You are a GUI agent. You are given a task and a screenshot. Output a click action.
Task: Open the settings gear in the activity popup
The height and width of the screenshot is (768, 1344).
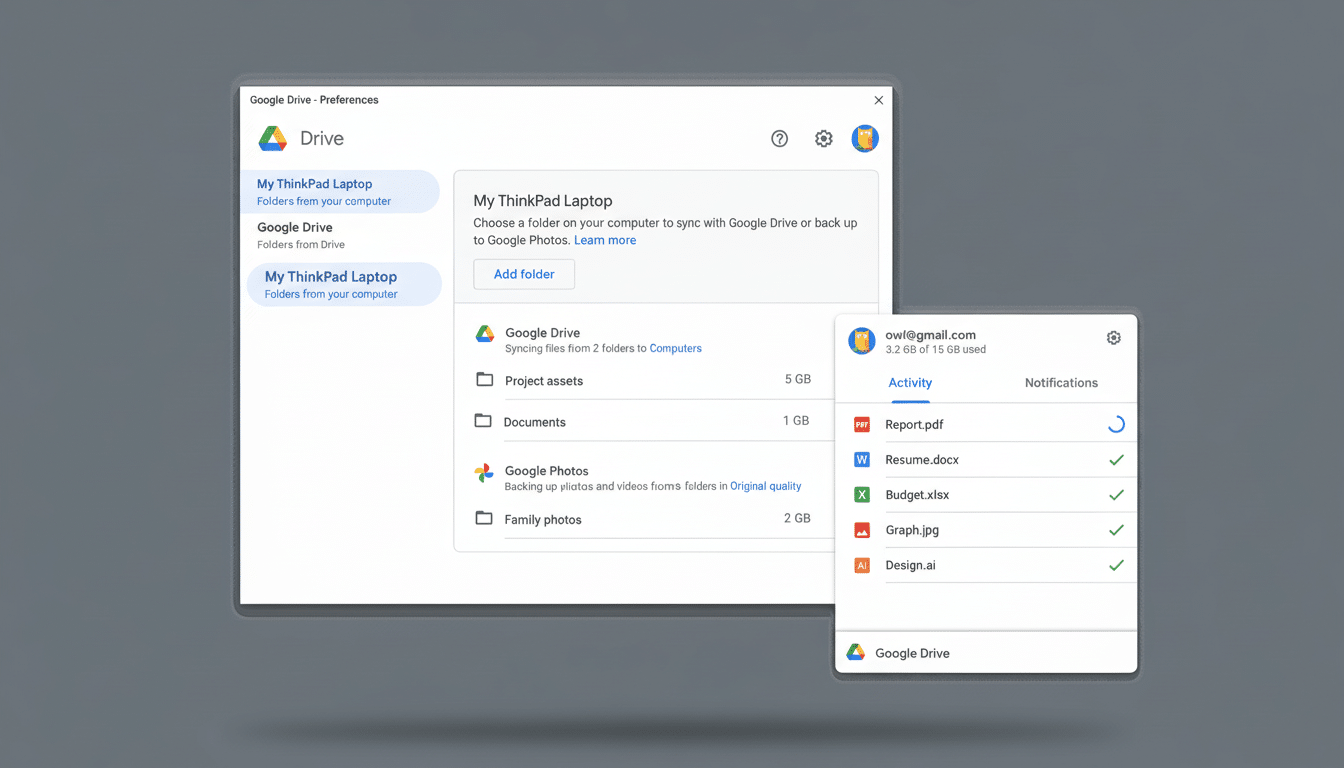tap(1113, 338)
